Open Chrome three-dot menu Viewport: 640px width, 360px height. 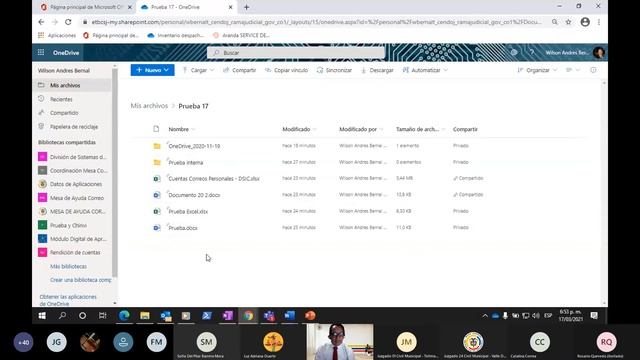coord(599,22)
